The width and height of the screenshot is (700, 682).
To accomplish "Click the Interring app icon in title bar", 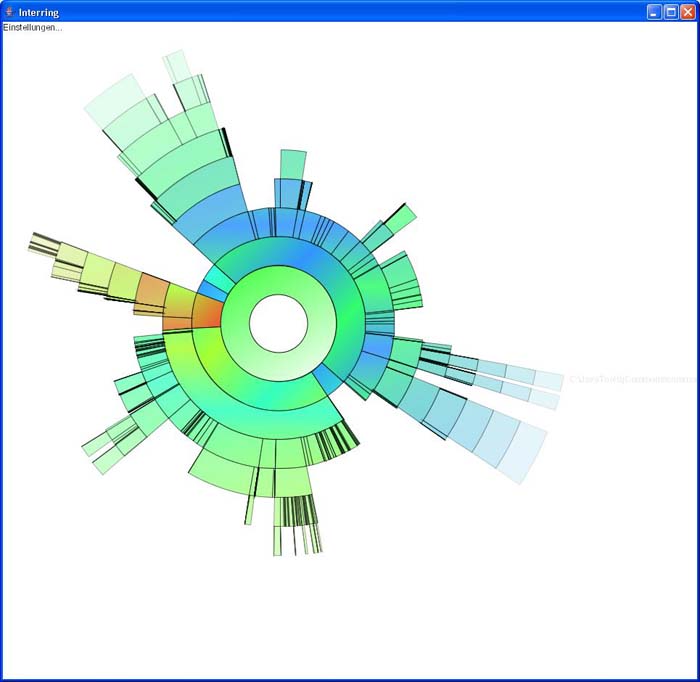I will point(9,12).
